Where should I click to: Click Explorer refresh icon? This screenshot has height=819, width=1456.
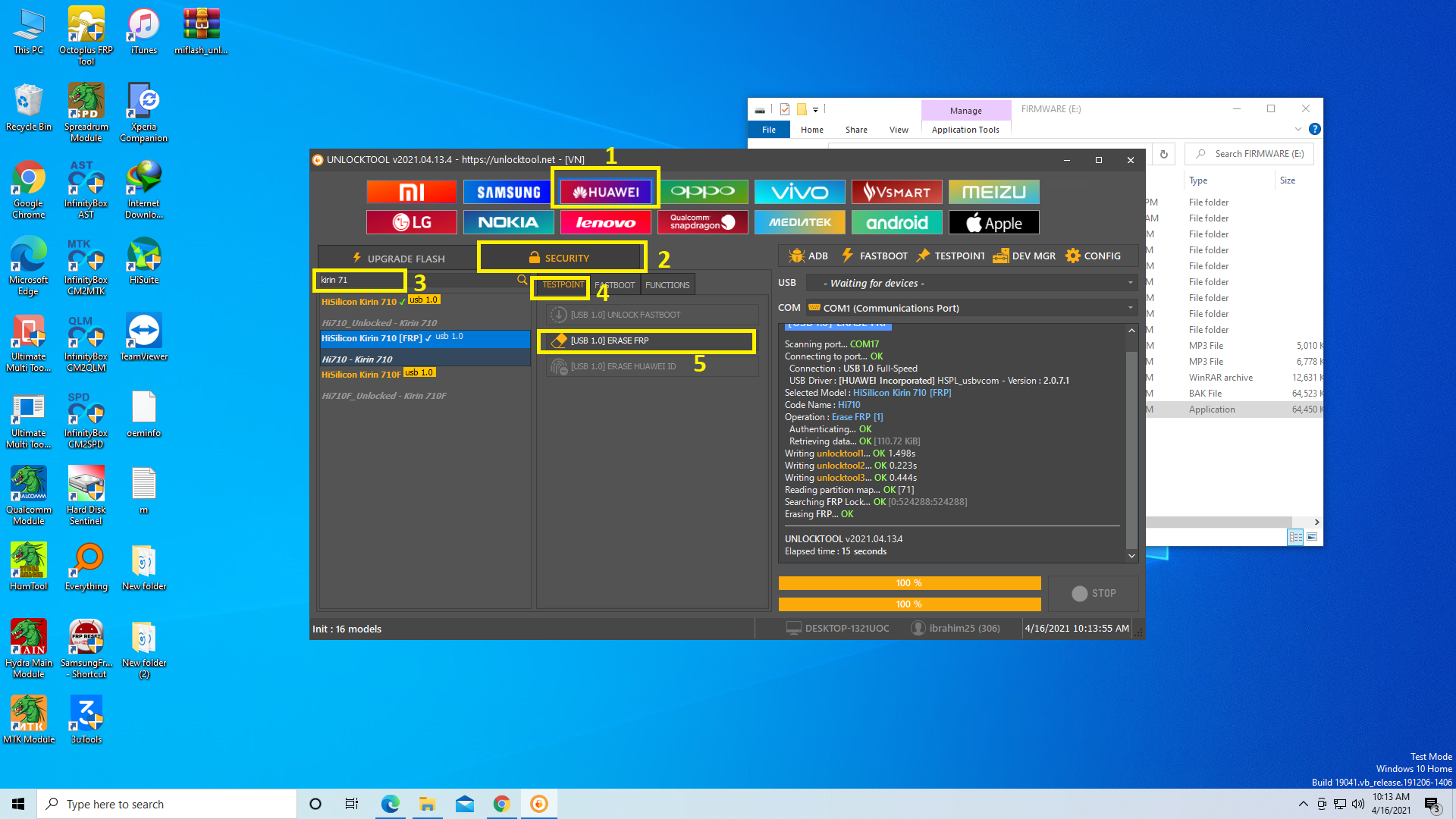pos(1163,154)
